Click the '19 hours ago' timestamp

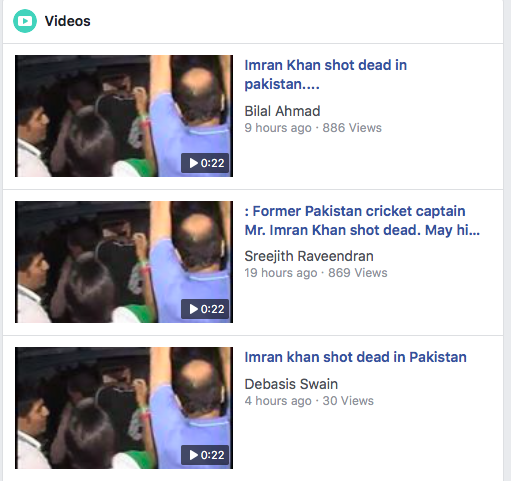point(281,273)
